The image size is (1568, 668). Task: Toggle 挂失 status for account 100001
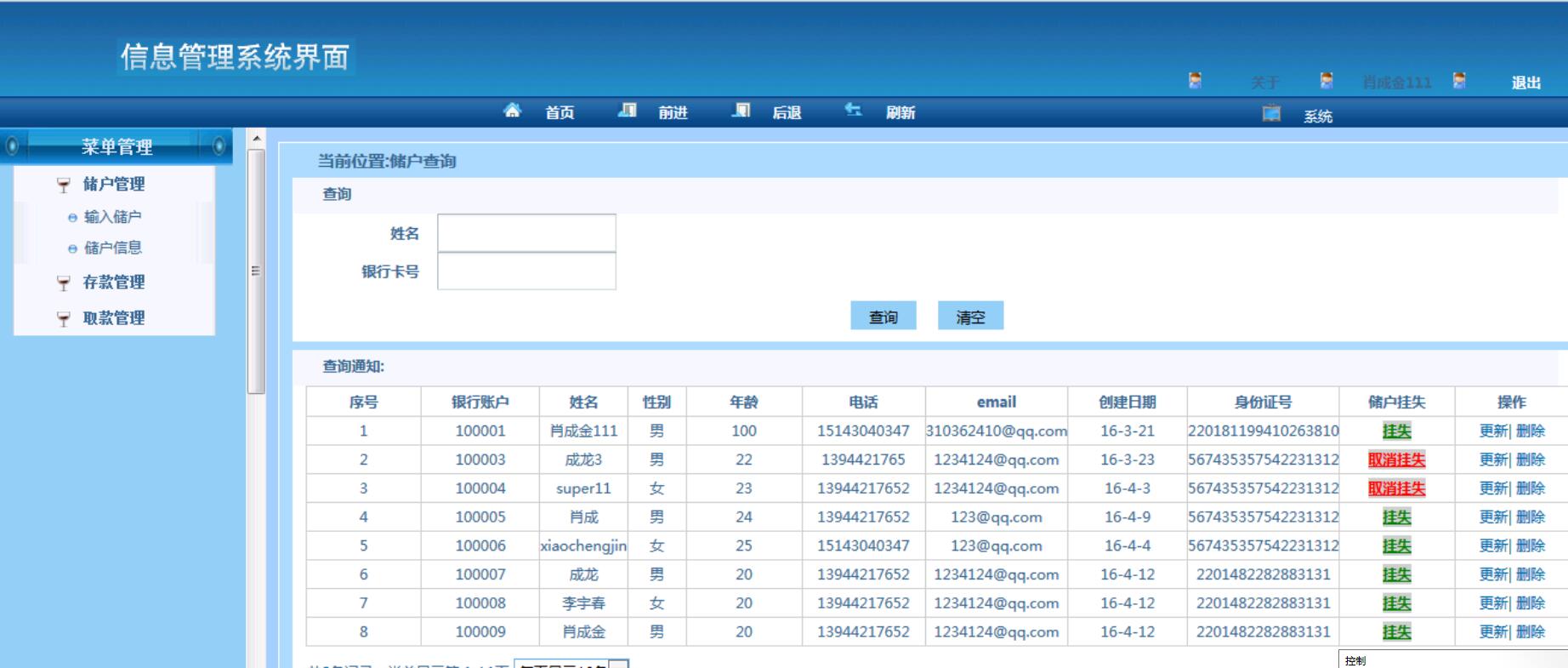[x=1396, y=431]
